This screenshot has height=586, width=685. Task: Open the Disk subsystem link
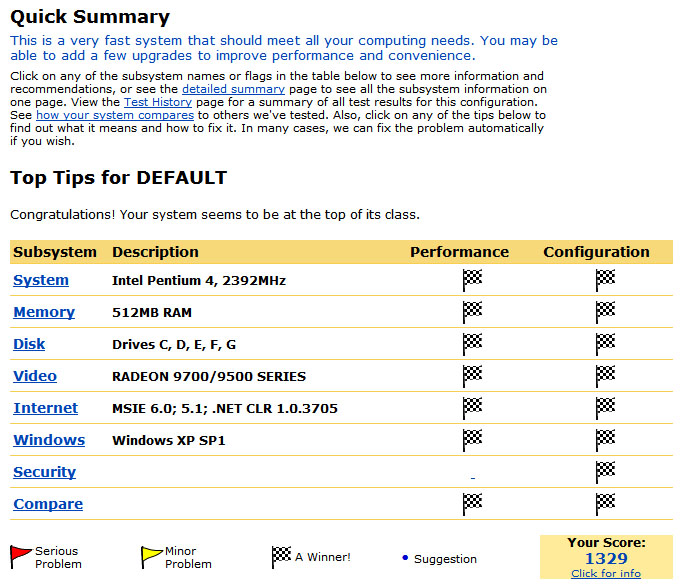pos(29,344)
